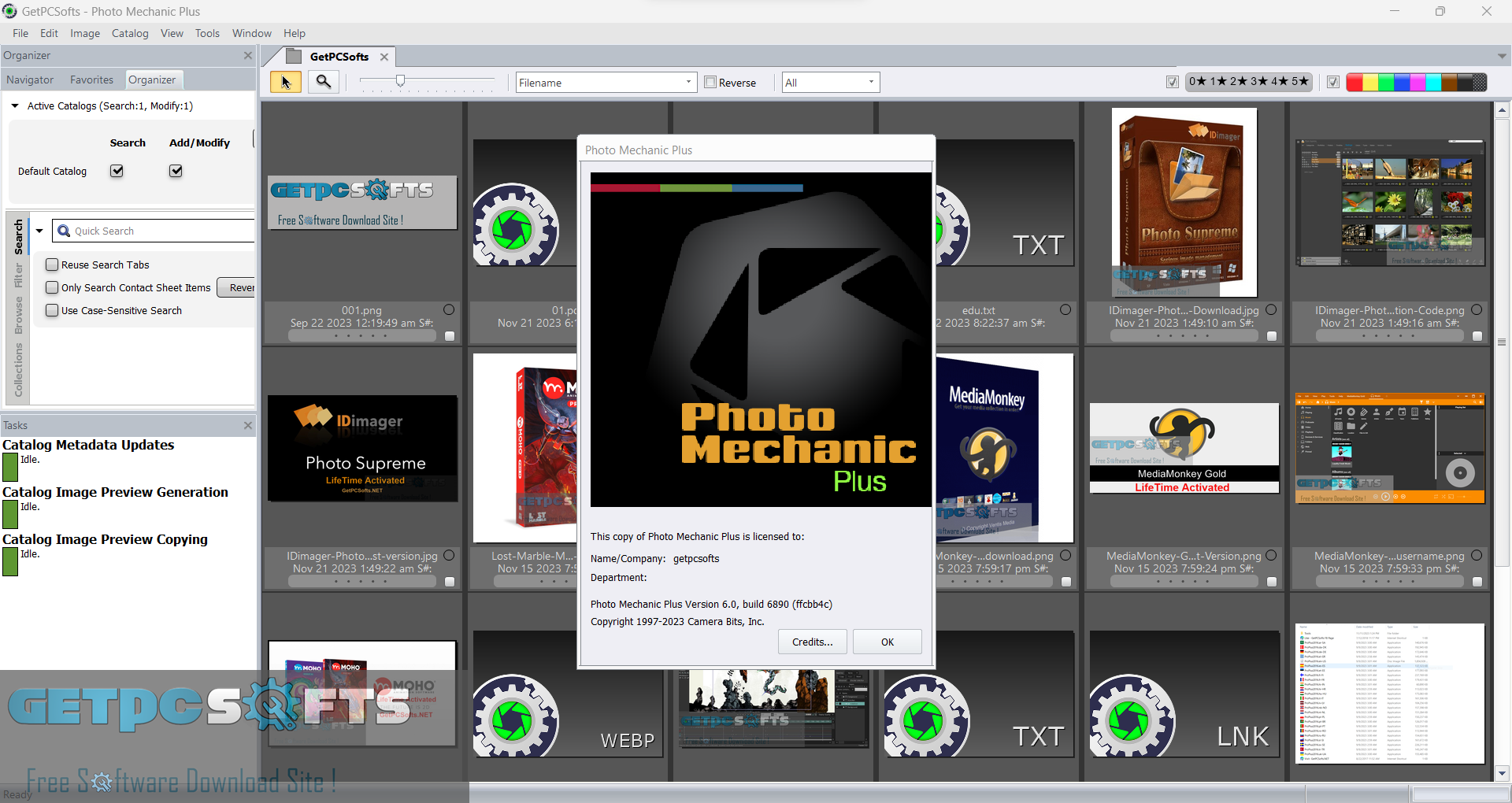Select the IDimager Photo Supreme box thumbnail
This screenshot has width=1512, height=803.
pyautogui.click(x=1184, y=202)
